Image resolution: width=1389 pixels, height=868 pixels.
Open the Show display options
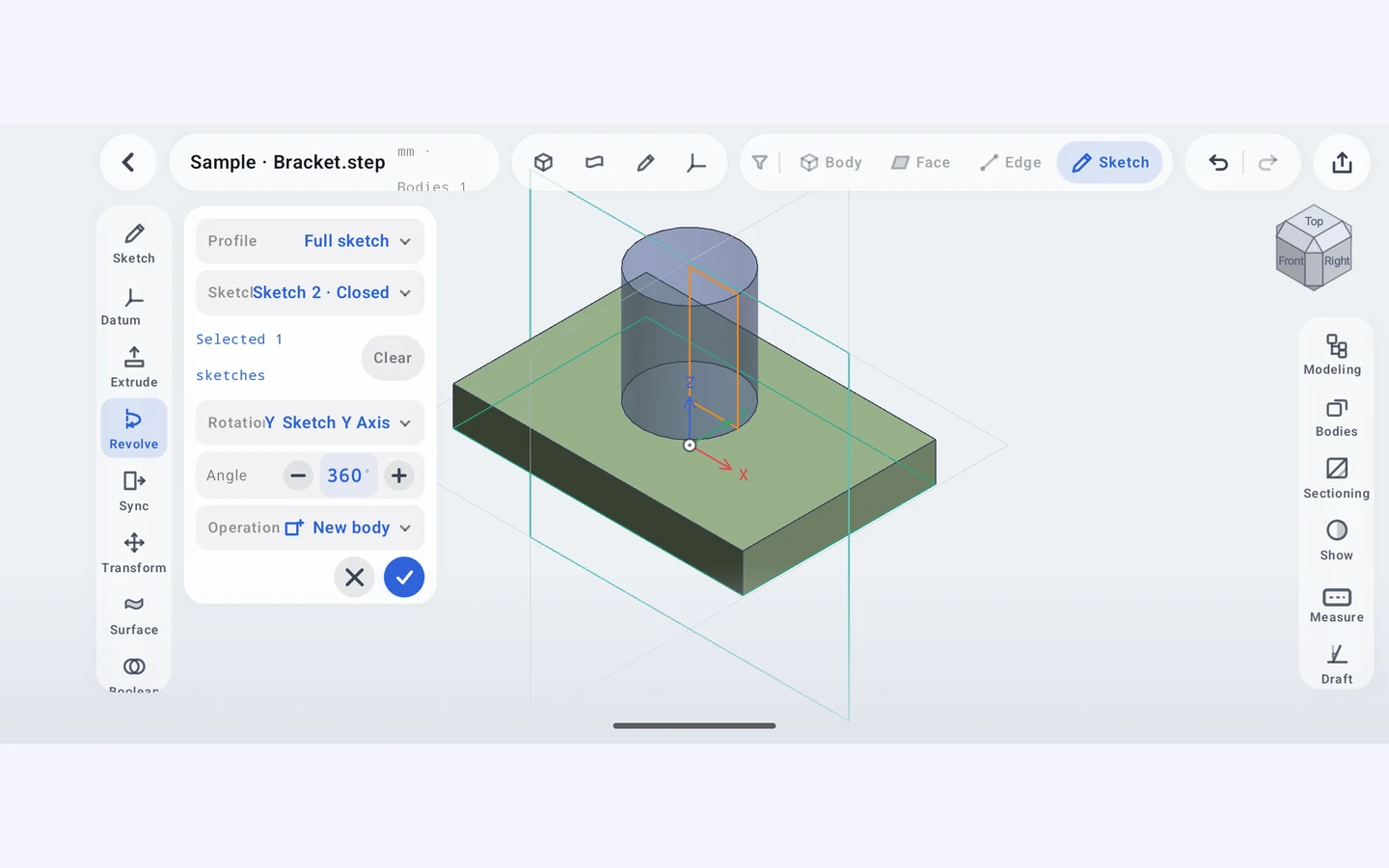[x=1336, y=540]
